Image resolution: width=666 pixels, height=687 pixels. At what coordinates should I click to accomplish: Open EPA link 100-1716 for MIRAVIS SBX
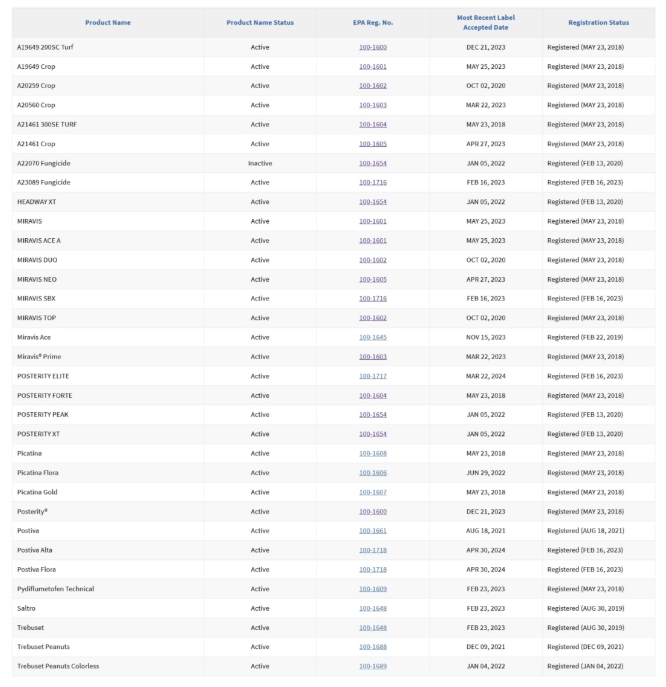[x=373, y=298]
